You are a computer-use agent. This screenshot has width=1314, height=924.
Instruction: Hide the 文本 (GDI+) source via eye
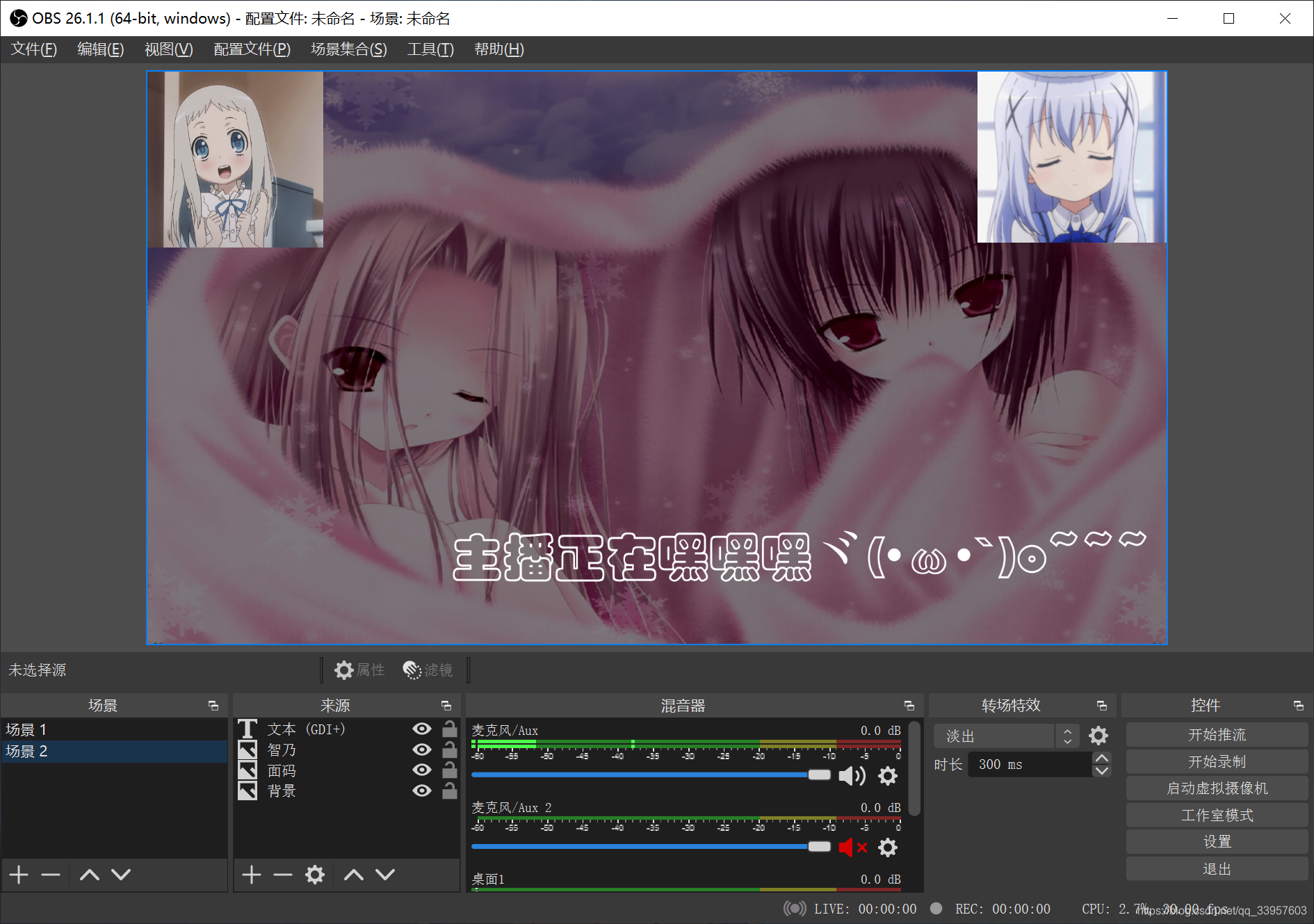[x=422, y=729]
